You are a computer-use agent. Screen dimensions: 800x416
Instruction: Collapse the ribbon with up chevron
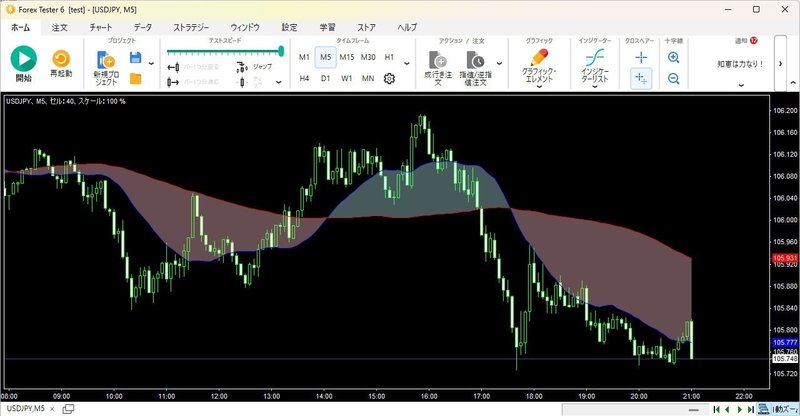[793, 82]
